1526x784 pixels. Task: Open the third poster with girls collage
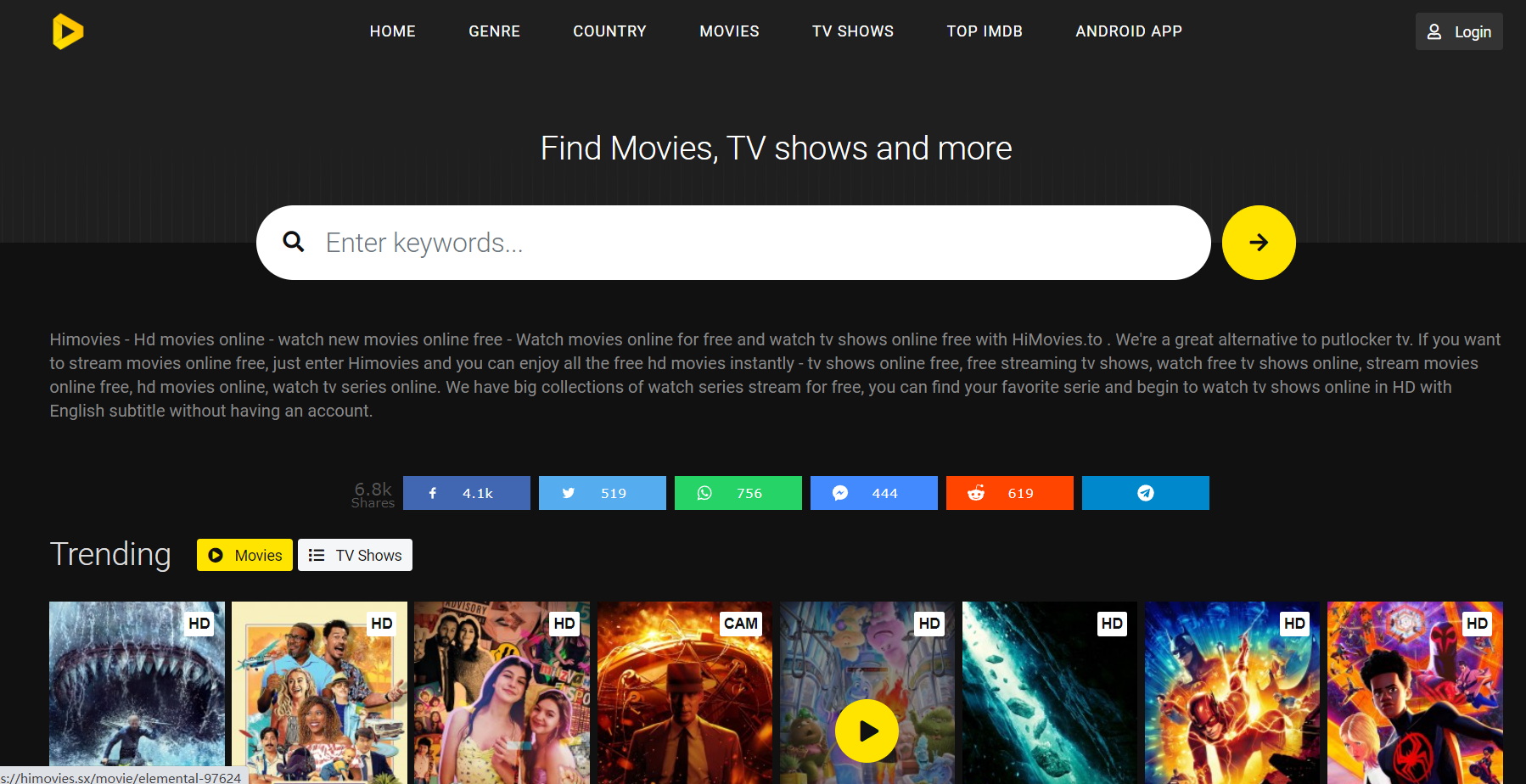click(x=502, y=692)
